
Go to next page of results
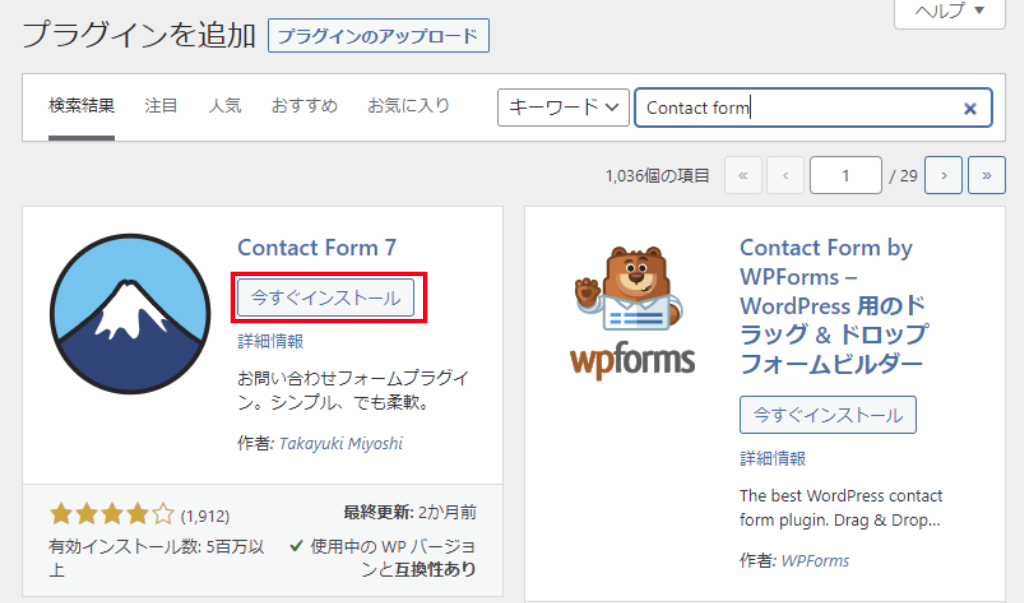(943, 175)
